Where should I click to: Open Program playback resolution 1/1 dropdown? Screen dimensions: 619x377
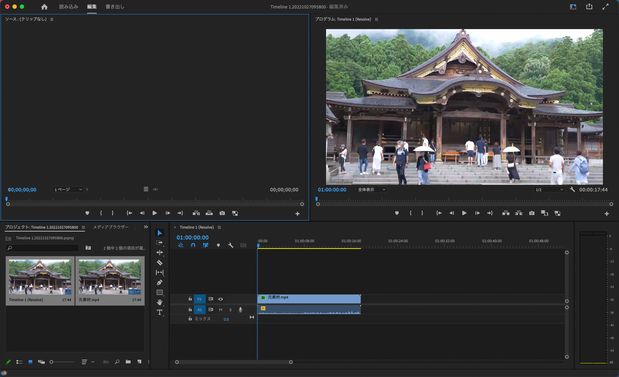coord(549,190)
